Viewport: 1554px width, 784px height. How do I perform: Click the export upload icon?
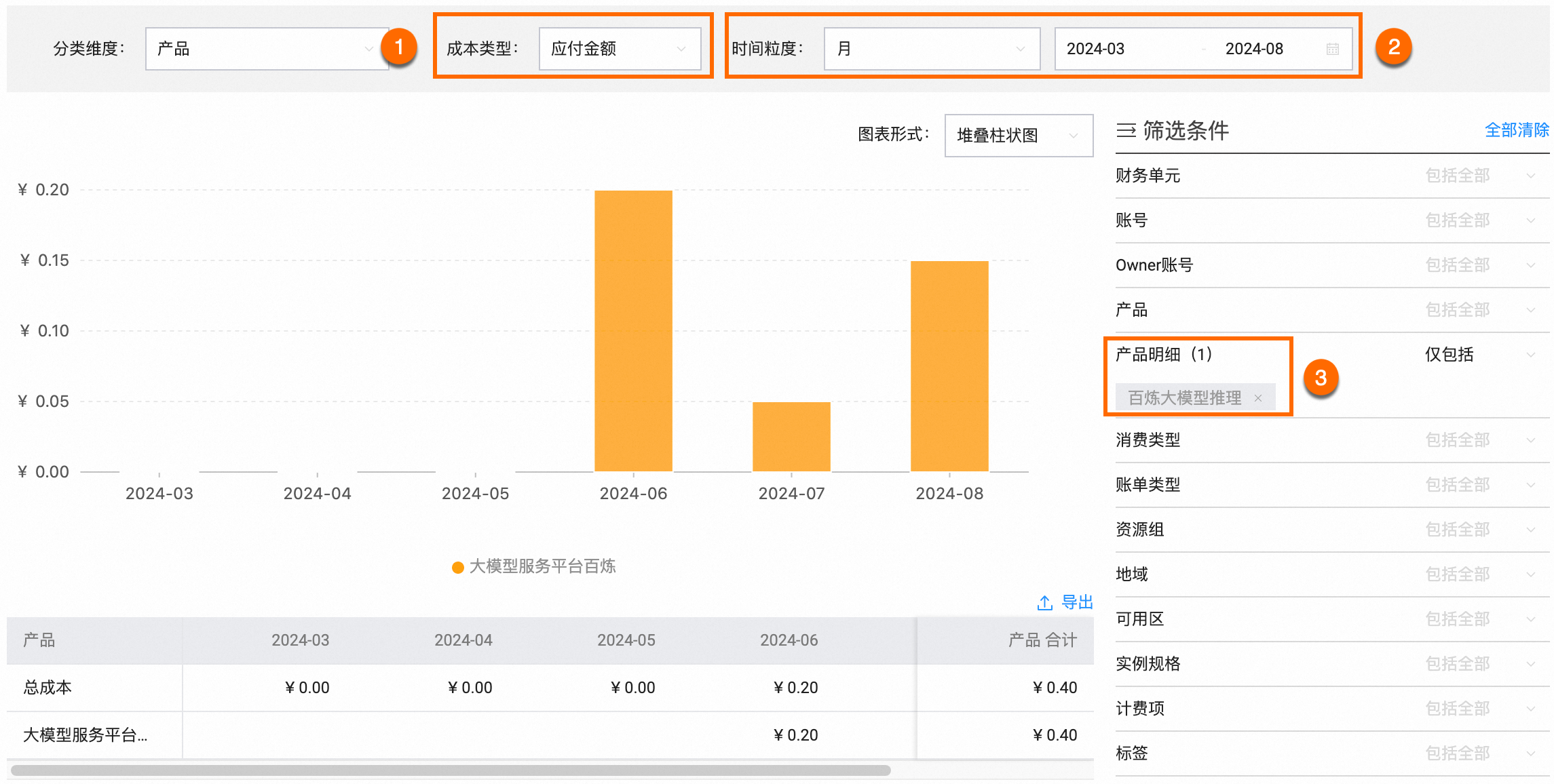(1045, 602)
